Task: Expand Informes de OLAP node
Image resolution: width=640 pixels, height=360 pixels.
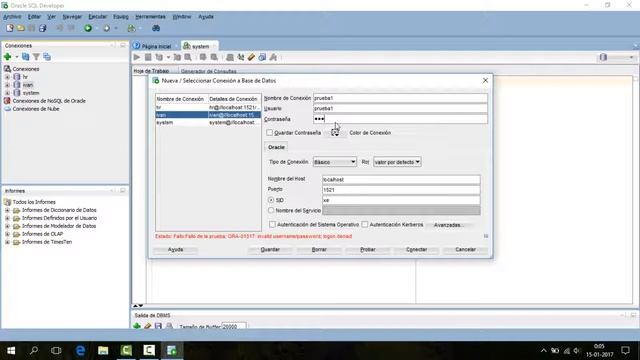Action: 7,234
